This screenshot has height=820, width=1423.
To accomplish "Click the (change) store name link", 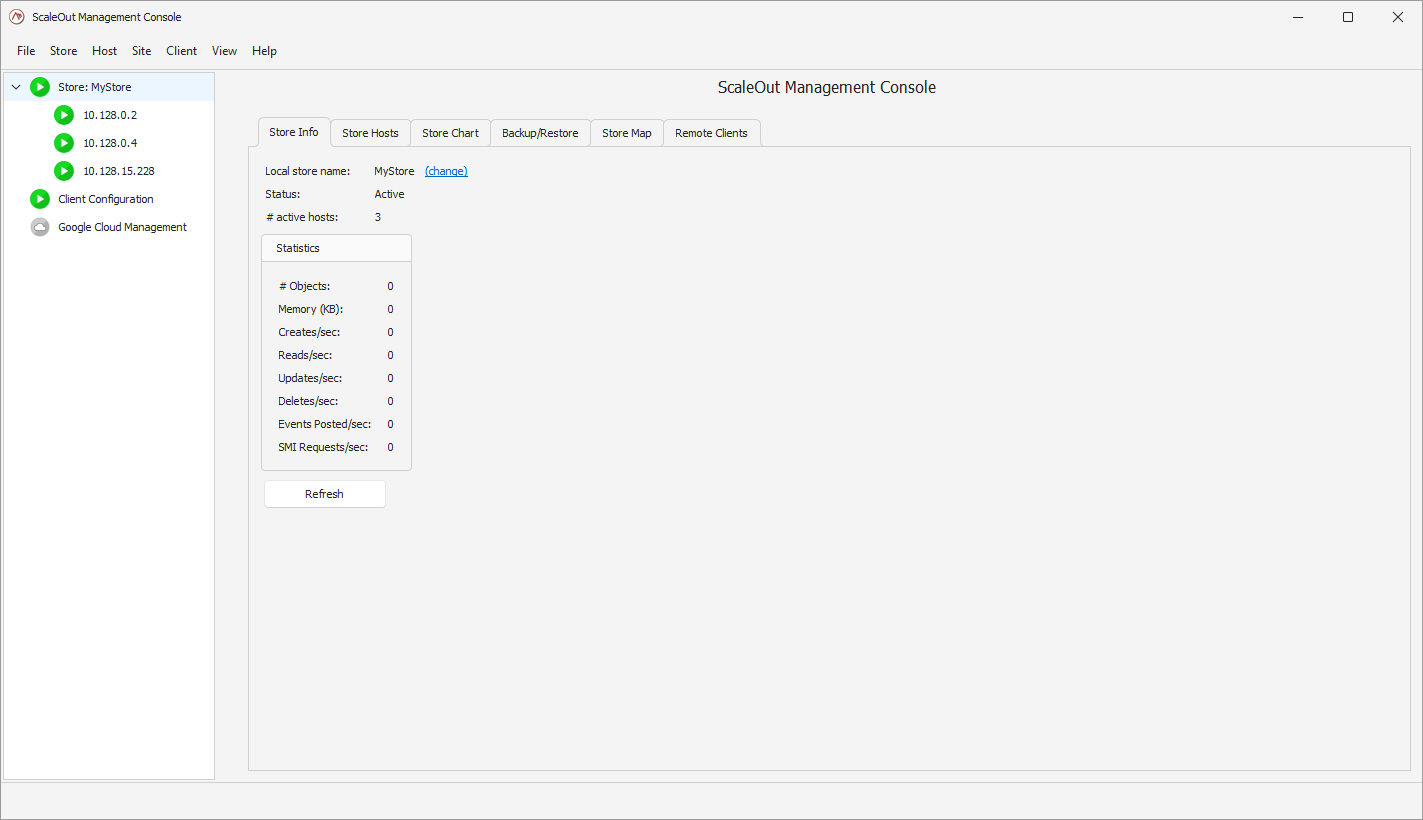I will pyautogui.click(x=446, y=171).
